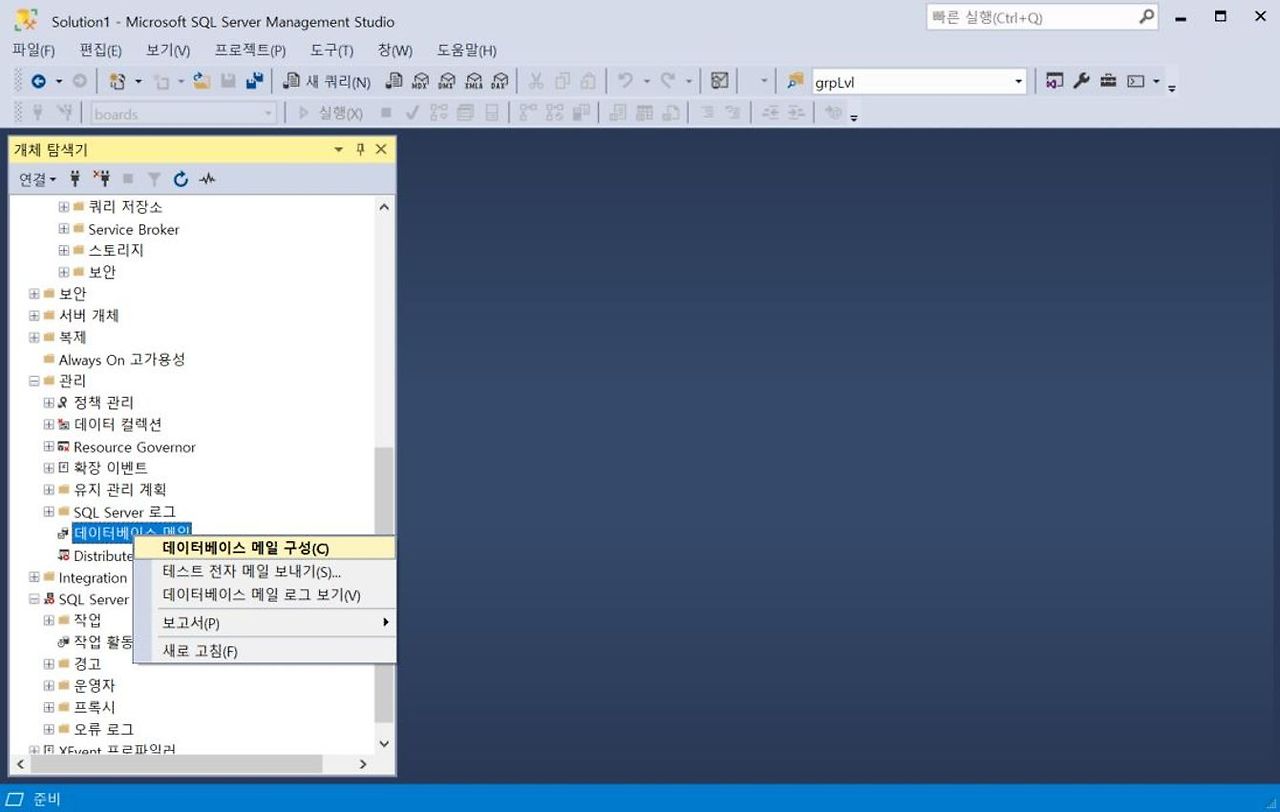Open the 프로젝트(P) menu
This screenshot has width=1280, height=812.
point(250,50)
